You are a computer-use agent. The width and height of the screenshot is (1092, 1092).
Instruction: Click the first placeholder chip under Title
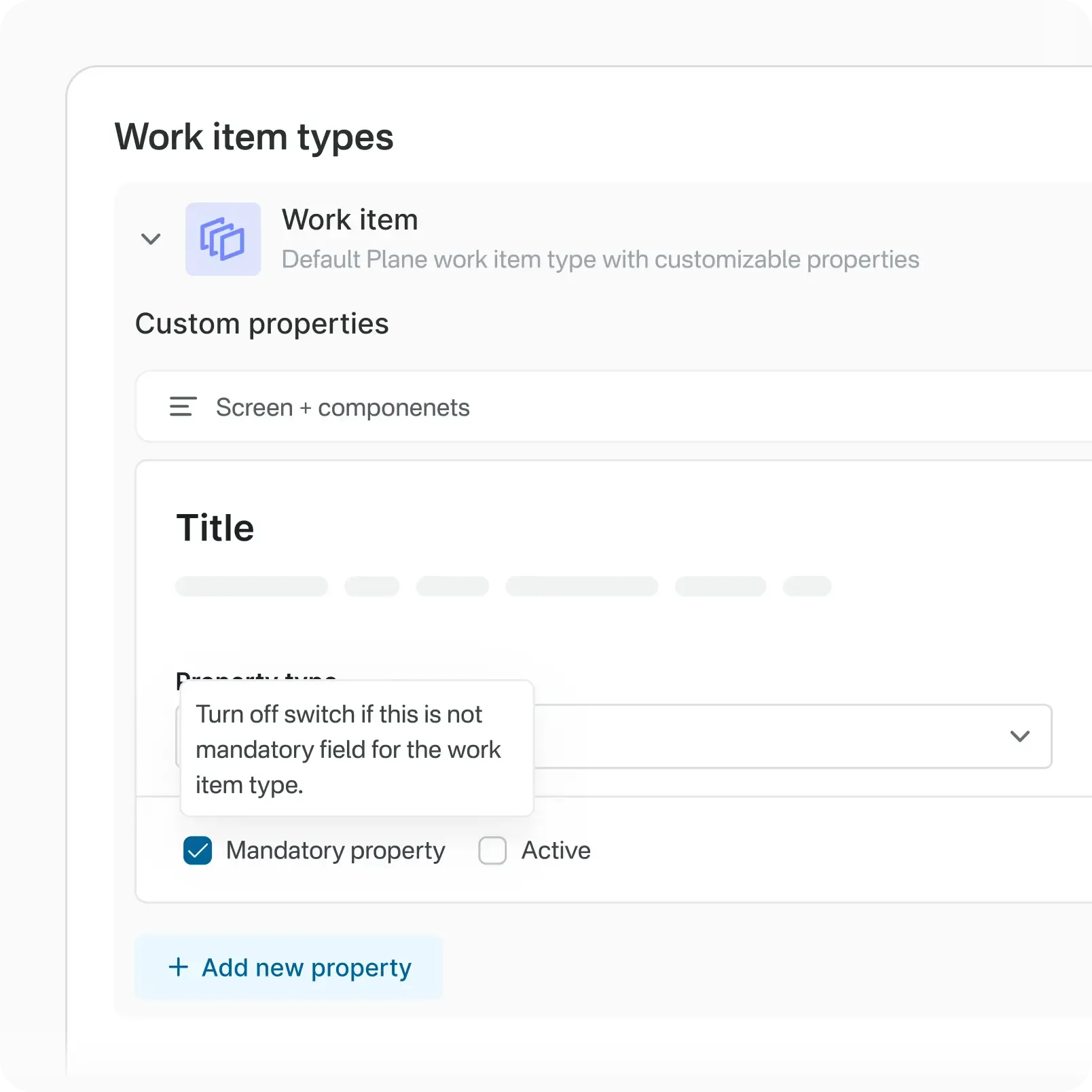(x=251, y=586)
